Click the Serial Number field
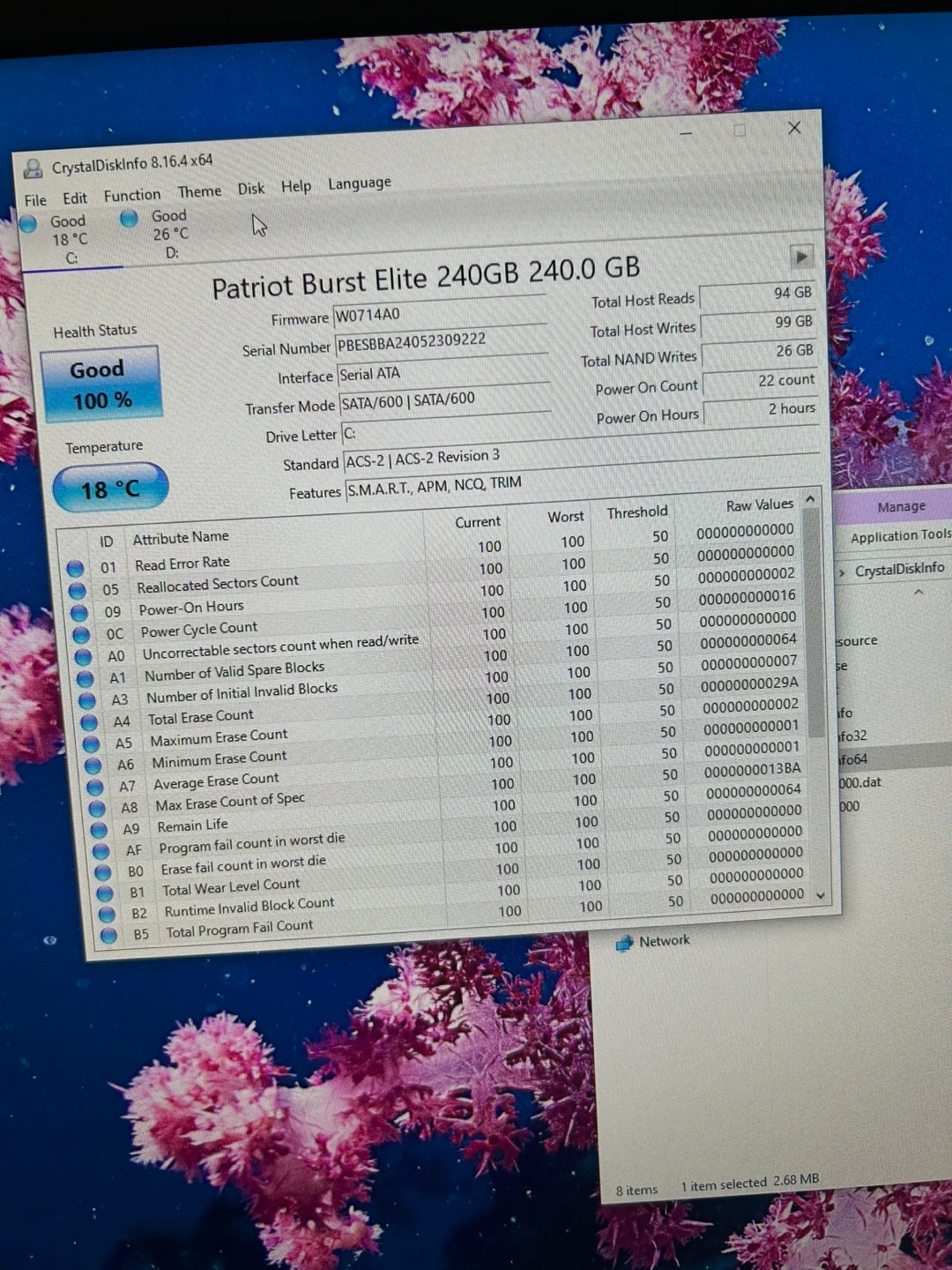Image resolution: width=952 pixels, height=1270 pixels. click(x=441, y=341)
